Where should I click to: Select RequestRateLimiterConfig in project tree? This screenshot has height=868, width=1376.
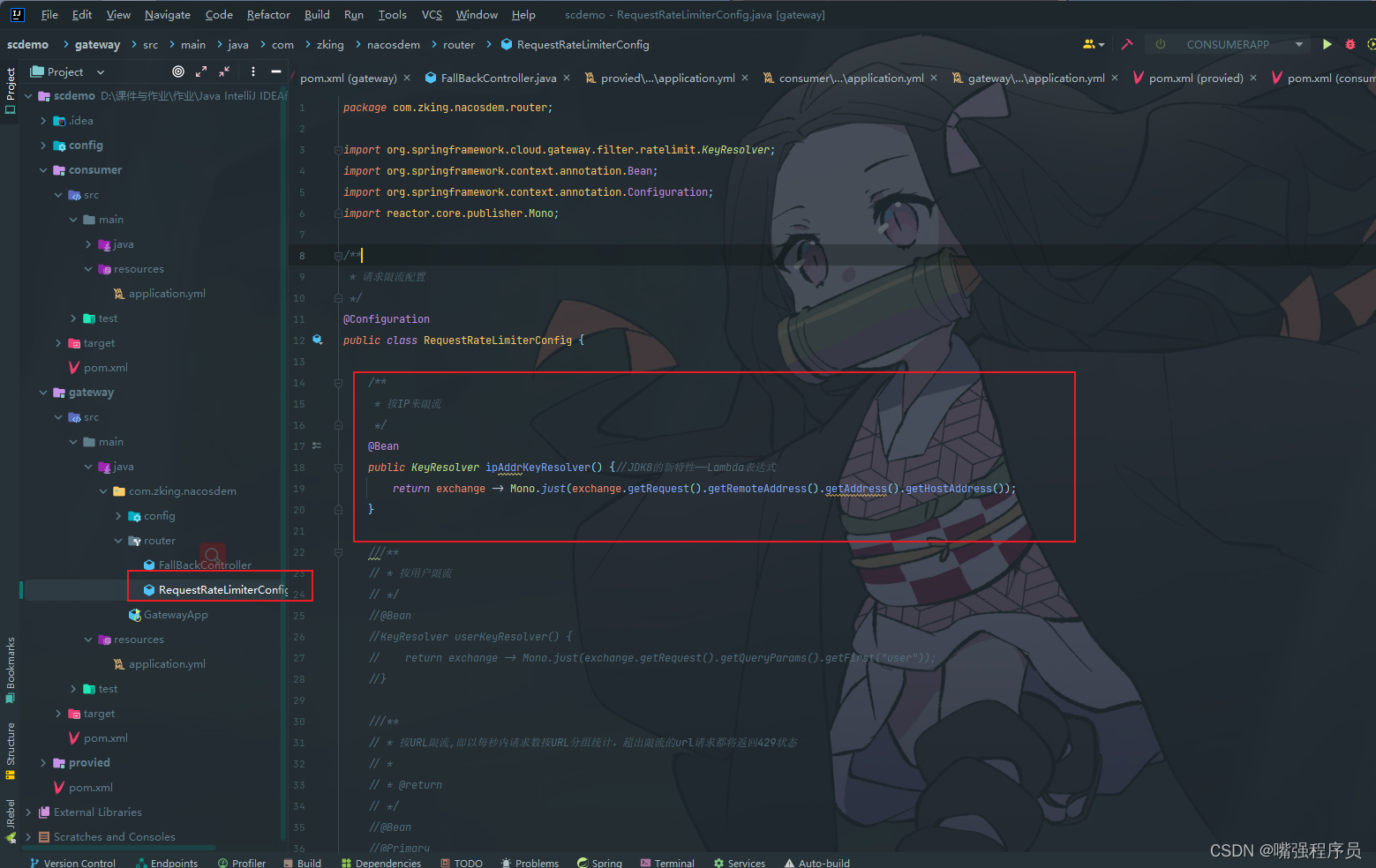(x=215, y=589)
